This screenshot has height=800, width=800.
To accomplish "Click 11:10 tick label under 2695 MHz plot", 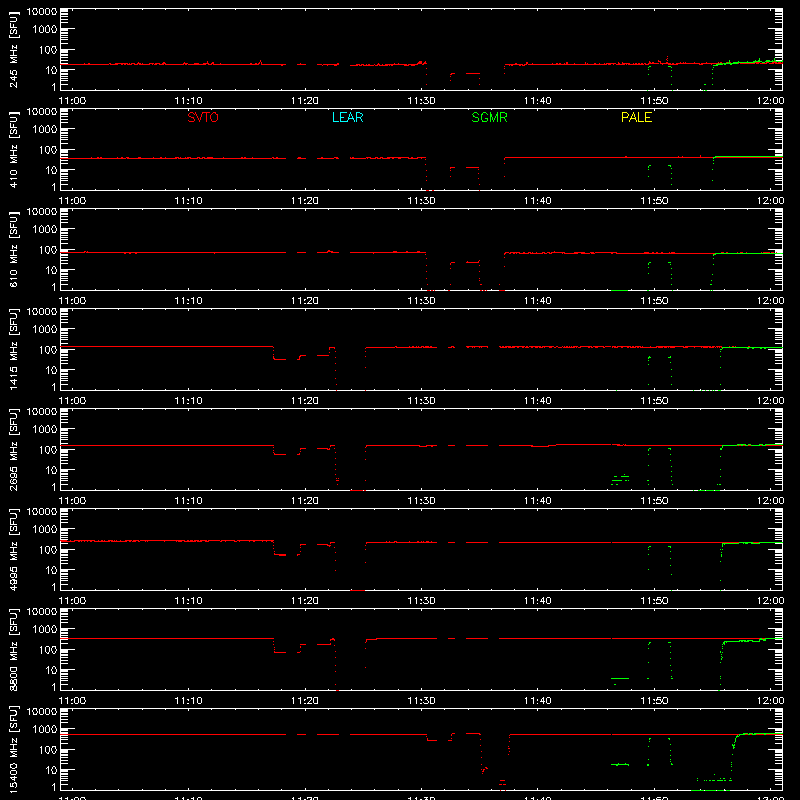I will [189, 501].
